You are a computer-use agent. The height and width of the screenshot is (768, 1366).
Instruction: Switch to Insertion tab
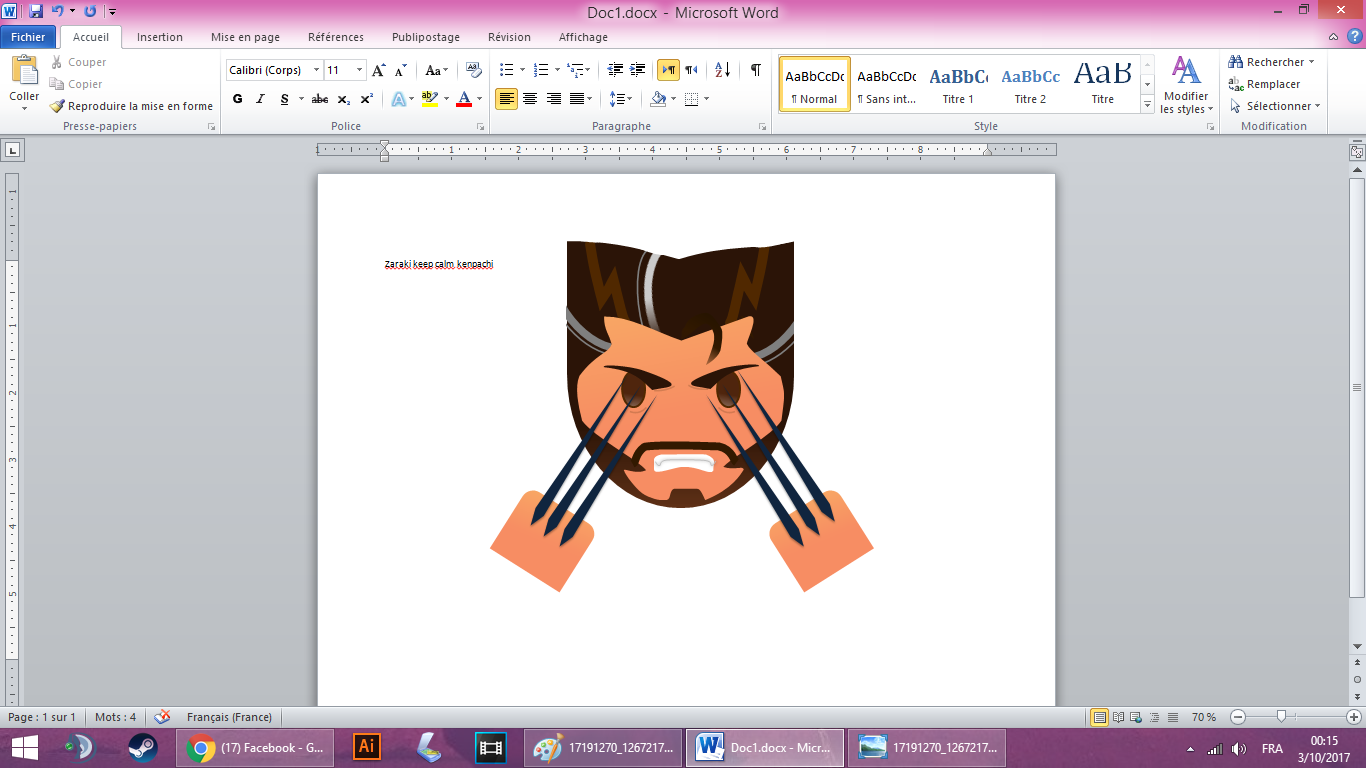(160, 37)
